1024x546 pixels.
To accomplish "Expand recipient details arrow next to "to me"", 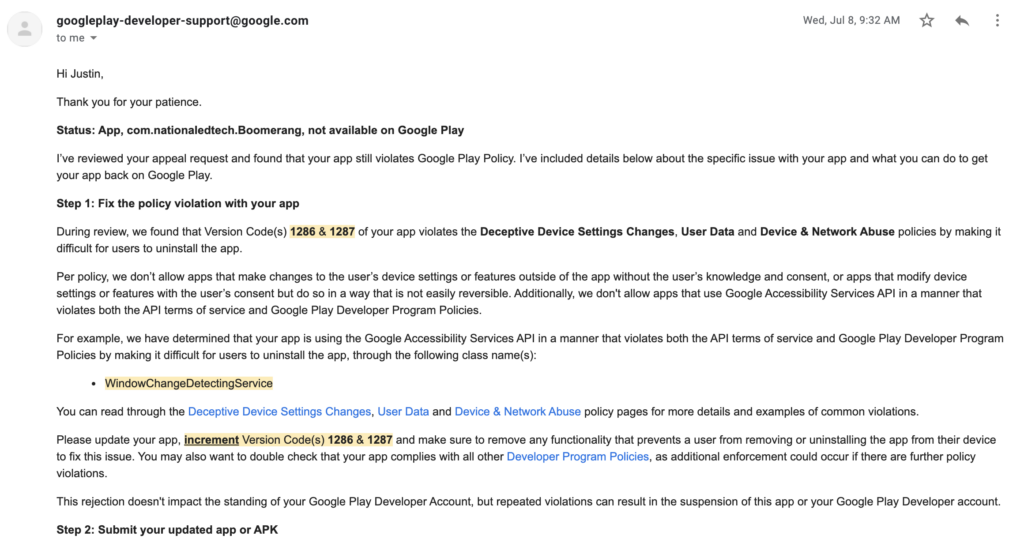I will (94, 39).
